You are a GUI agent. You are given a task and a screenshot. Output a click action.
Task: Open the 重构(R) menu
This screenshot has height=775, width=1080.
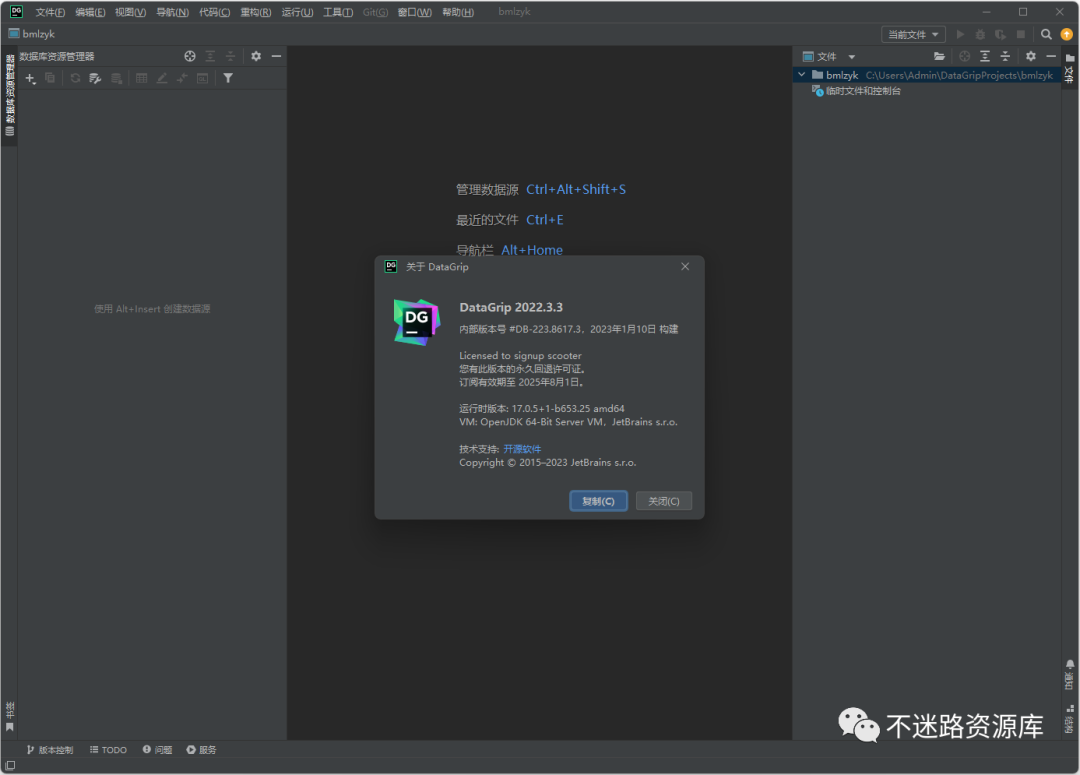pyautogui.click(x=256, y=12)
